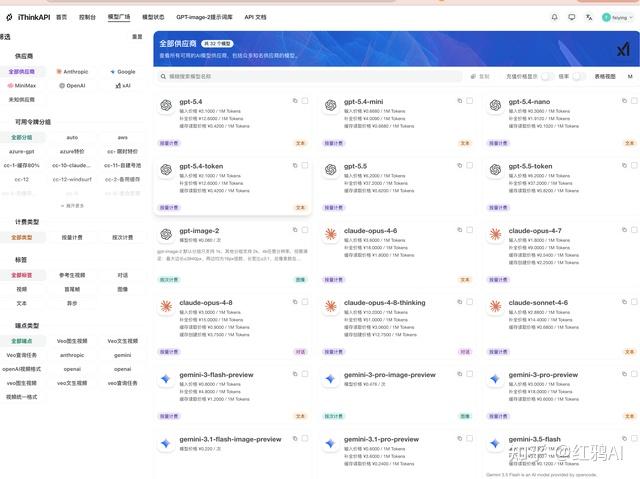Open the gemini-3.5-flash model title
Screen dimensions: 640x479
tap(534, 439)
